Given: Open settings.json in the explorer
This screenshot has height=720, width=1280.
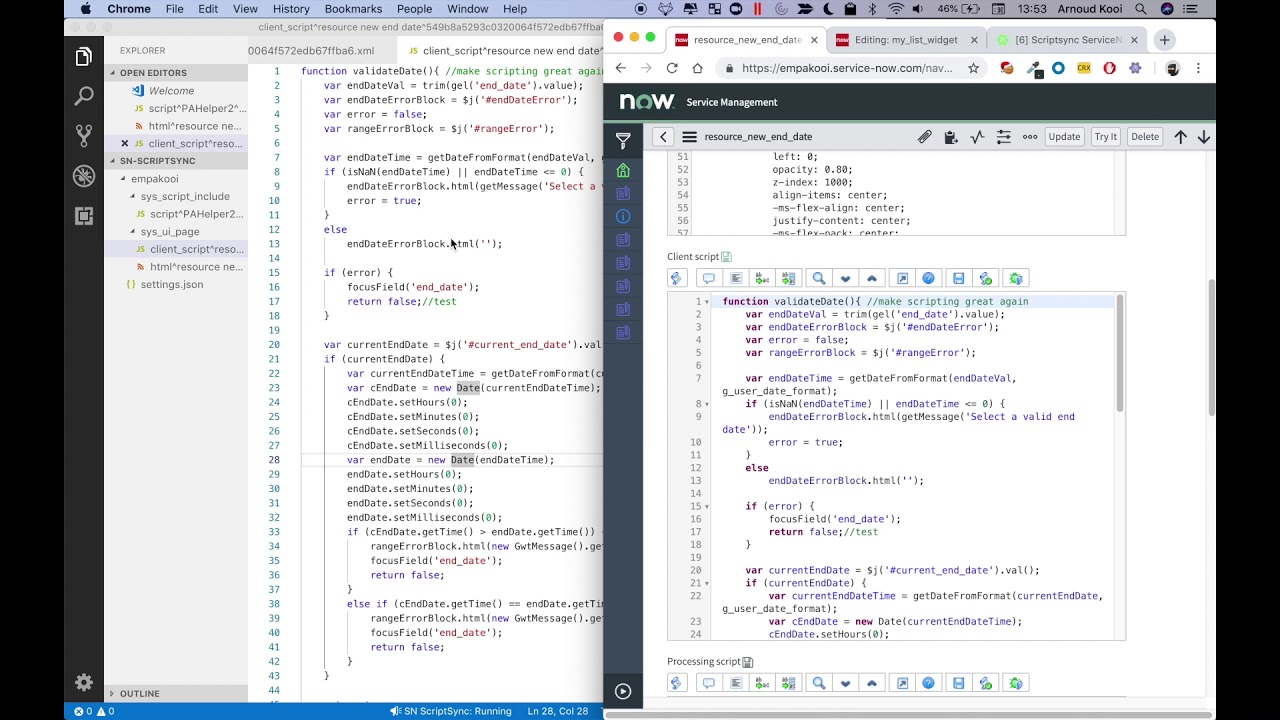Looking at the screenshot, I should pos(172,285).
